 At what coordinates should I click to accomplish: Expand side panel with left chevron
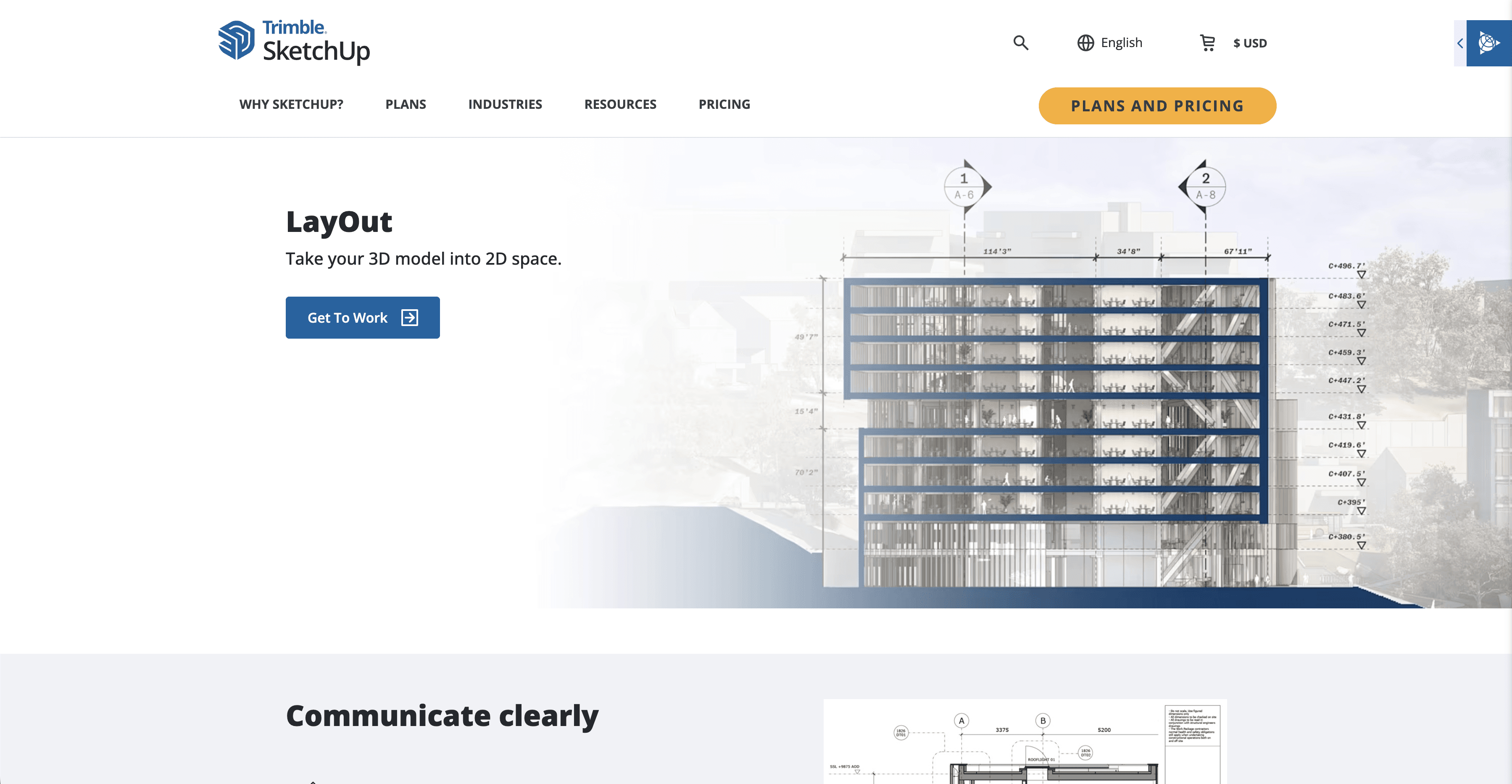coord(1460,43)
